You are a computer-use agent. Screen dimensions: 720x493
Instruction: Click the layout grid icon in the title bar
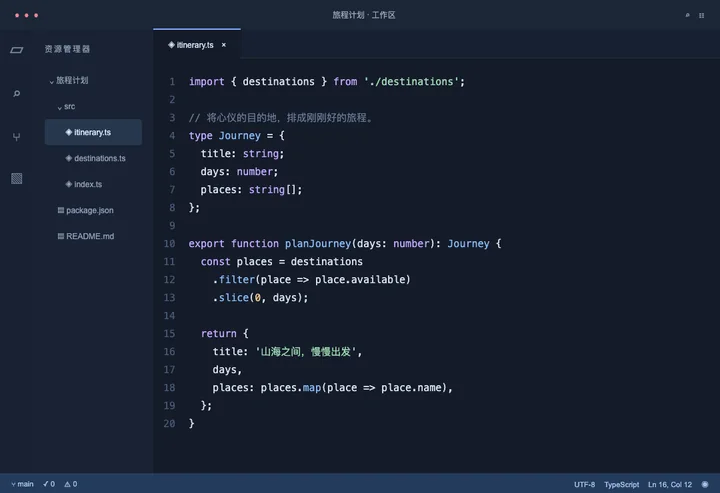[x=702, y=15]
